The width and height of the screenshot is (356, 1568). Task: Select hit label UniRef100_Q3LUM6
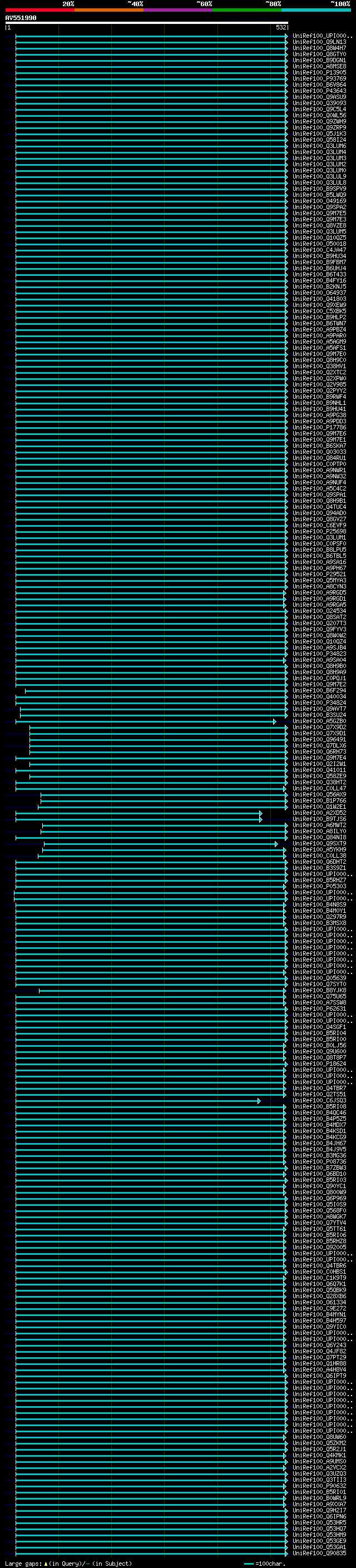(319, 146)
